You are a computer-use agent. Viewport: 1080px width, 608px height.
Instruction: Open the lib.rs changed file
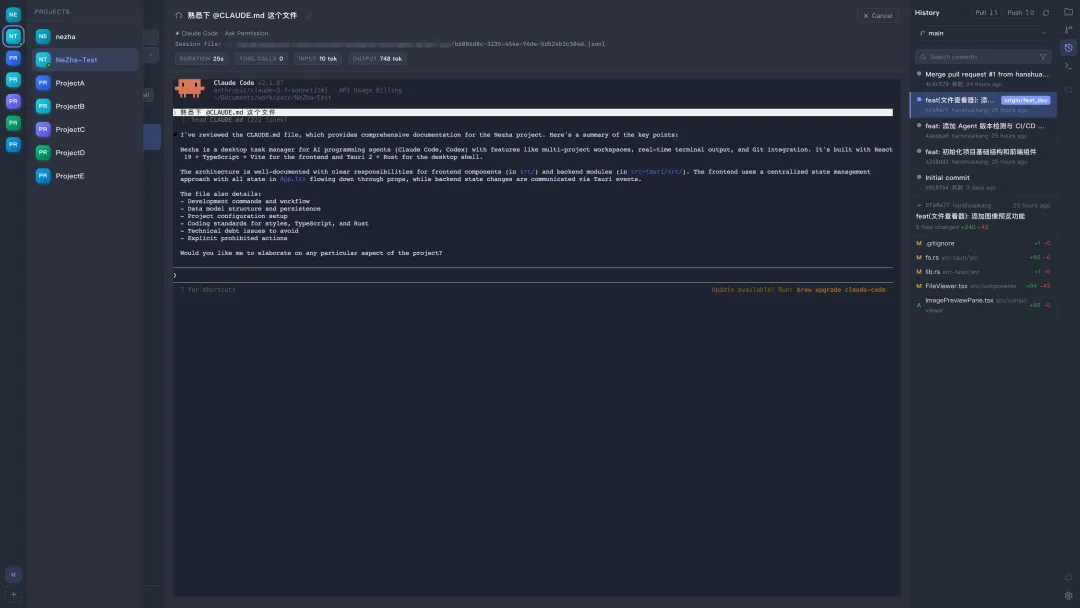[983, 272]
